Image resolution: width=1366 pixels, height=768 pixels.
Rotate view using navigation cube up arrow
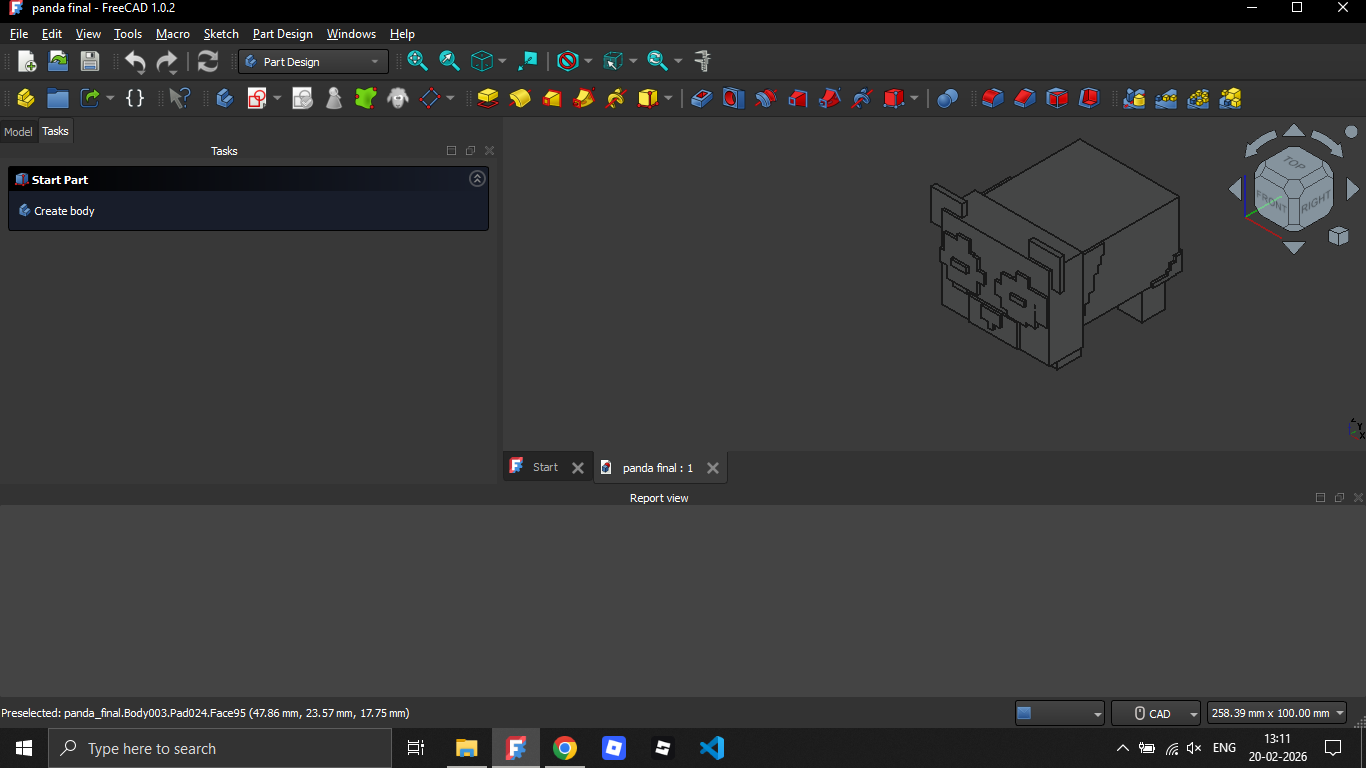(x=1294, y=130)
